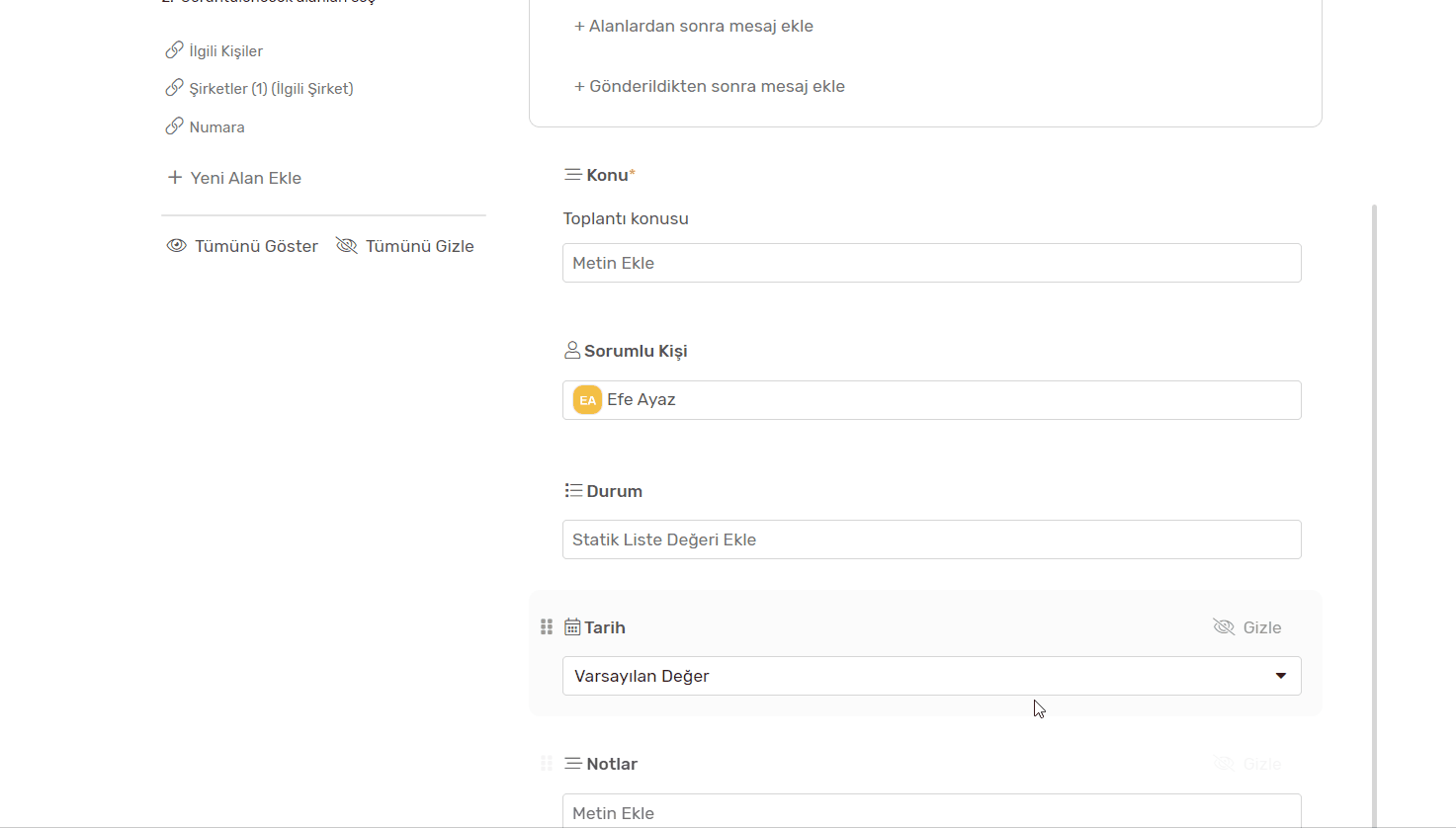Open the Varsayılan Değer dropdown
The width and height of the screenshot is (1456, 828).
(x=931, y=676)
